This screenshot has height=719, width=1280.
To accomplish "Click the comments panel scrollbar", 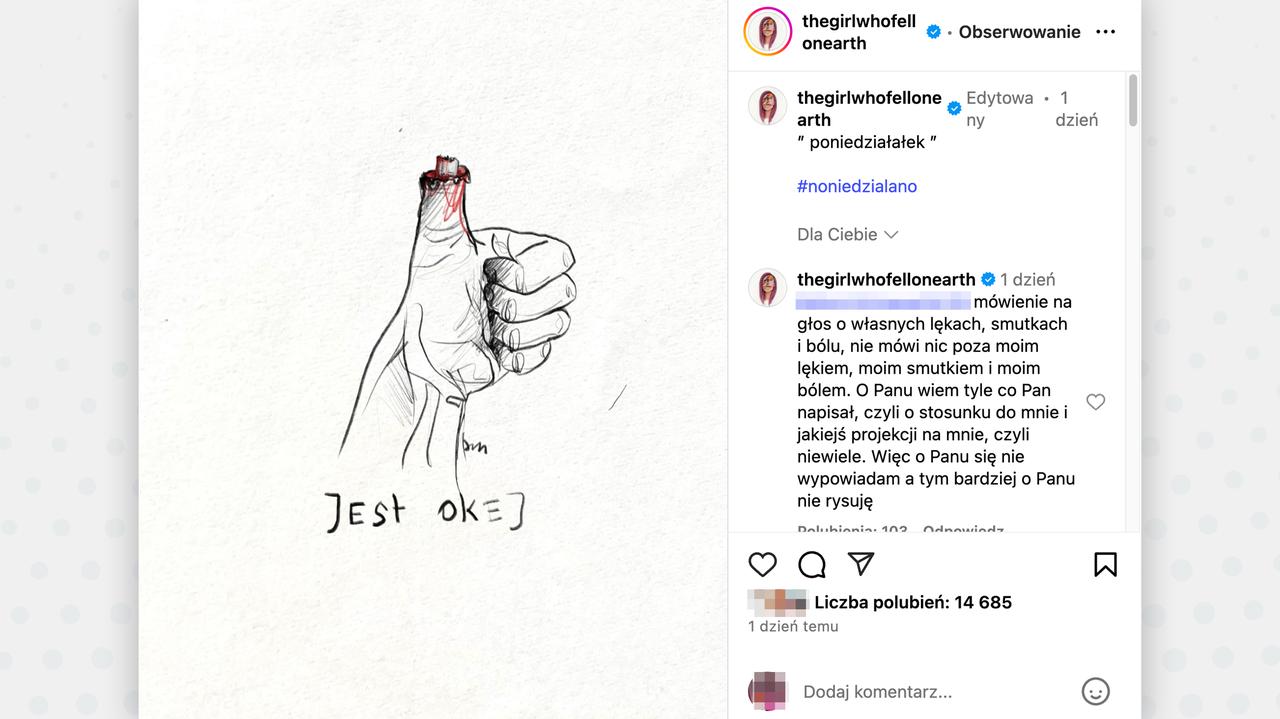I will coord(1133,100).
